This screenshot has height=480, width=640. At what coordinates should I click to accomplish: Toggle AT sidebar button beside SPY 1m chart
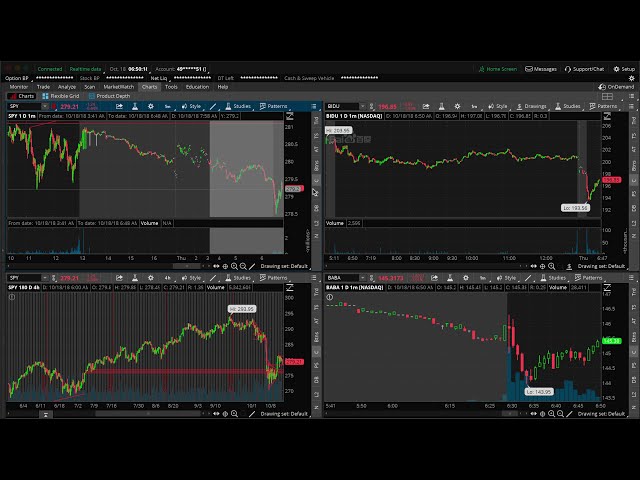316,149
